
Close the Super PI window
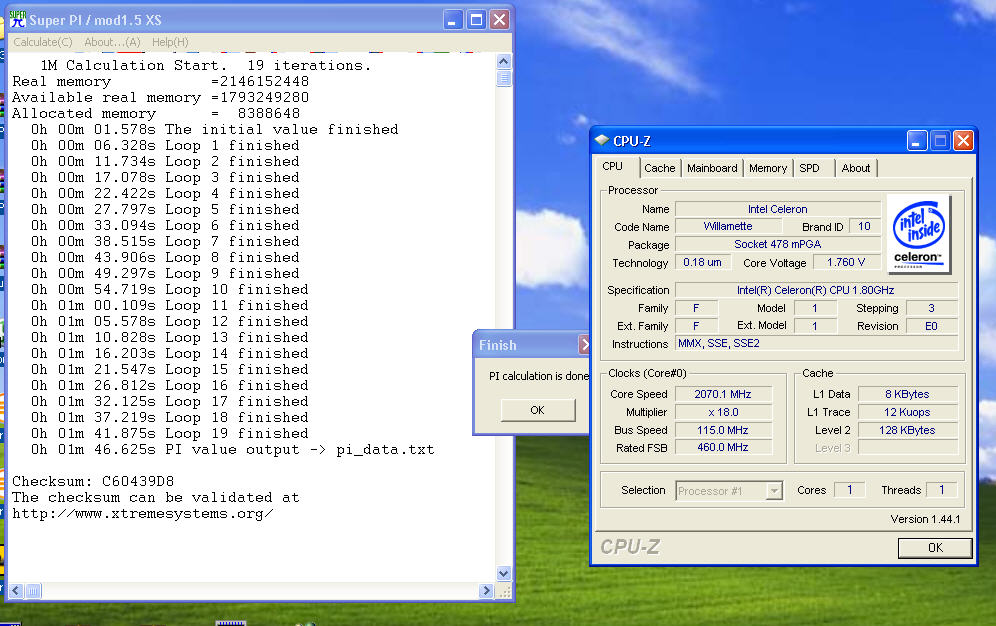500,20
